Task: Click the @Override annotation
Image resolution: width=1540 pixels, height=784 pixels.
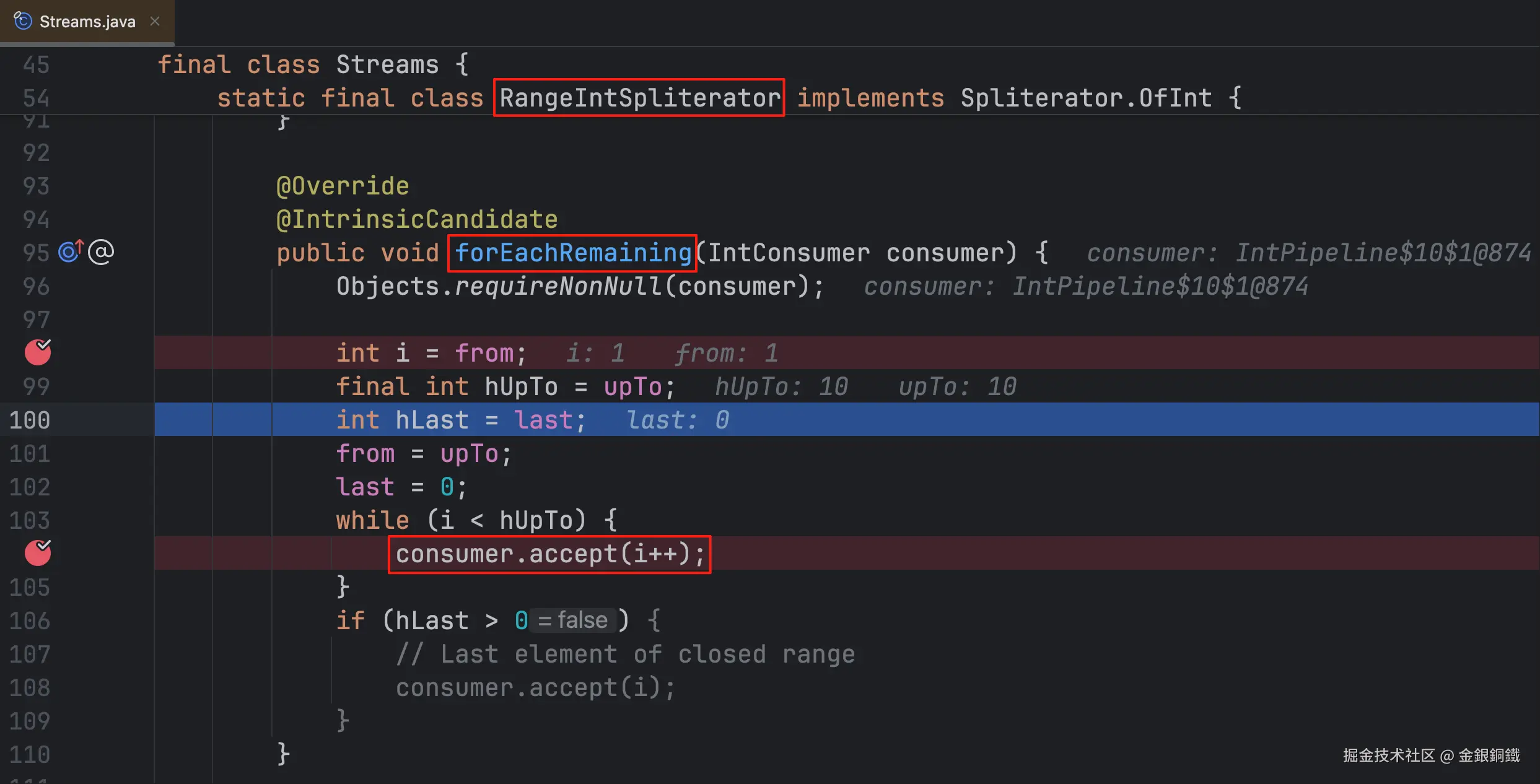Action: (343, 186)
